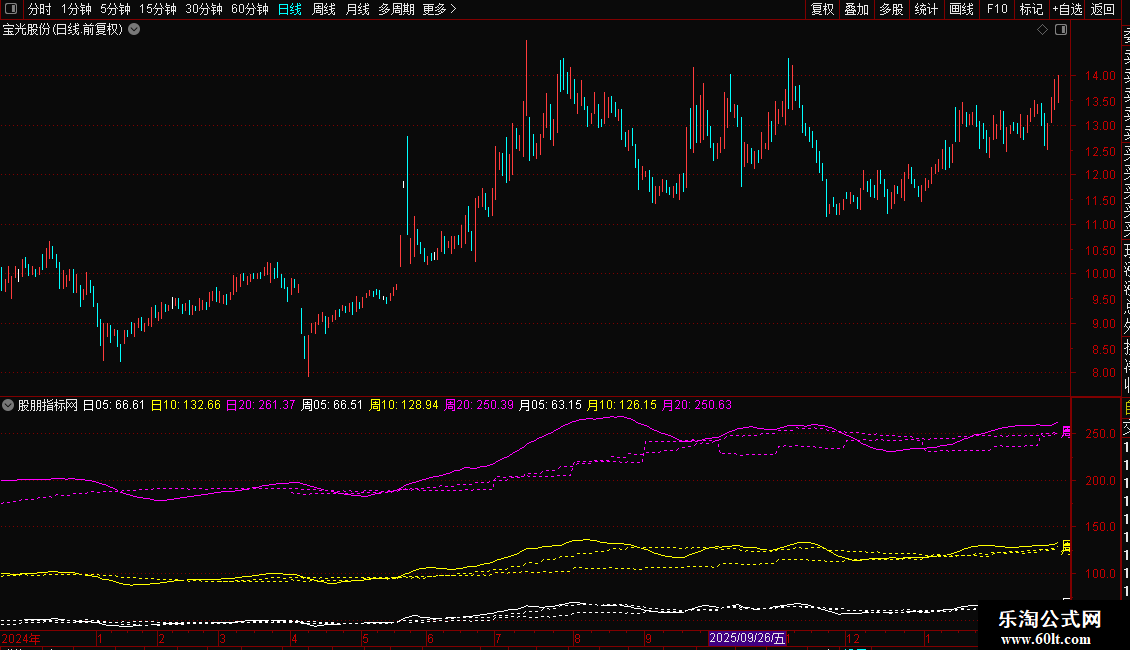Click the 周20: 250.39 indicator value
1130x650 pixels.
[x=479, y=405]
